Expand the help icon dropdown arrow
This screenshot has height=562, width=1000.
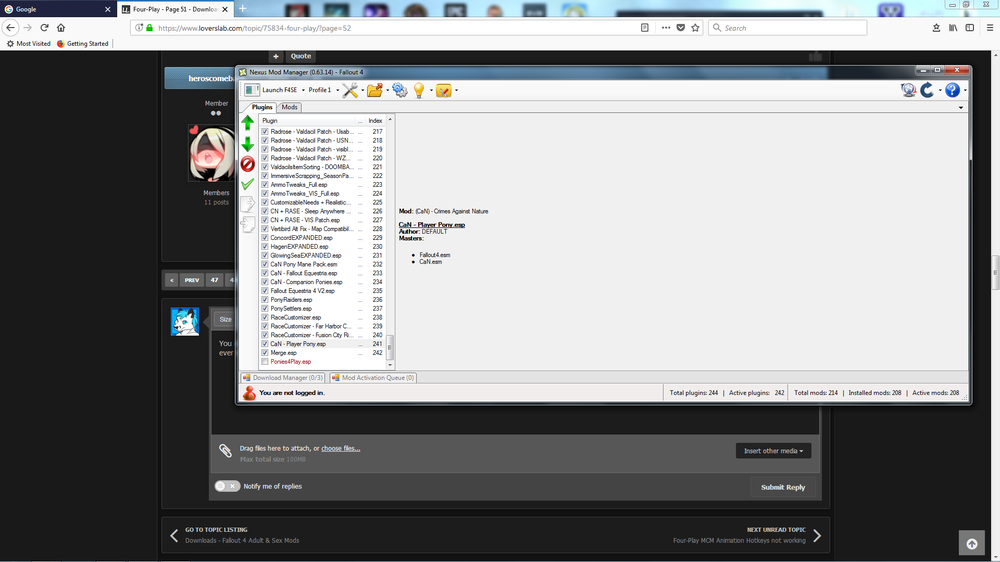coord(965,91)
